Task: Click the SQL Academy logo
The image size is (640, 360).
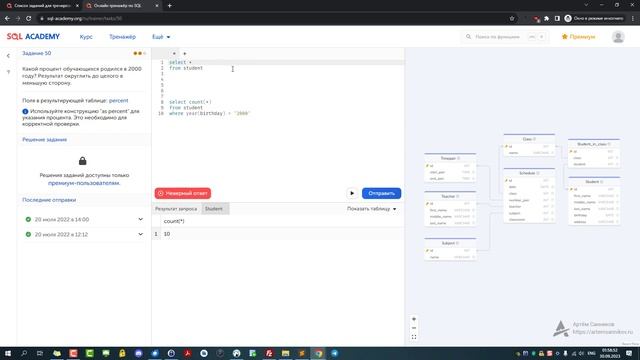Action: [x=33, y=37]
